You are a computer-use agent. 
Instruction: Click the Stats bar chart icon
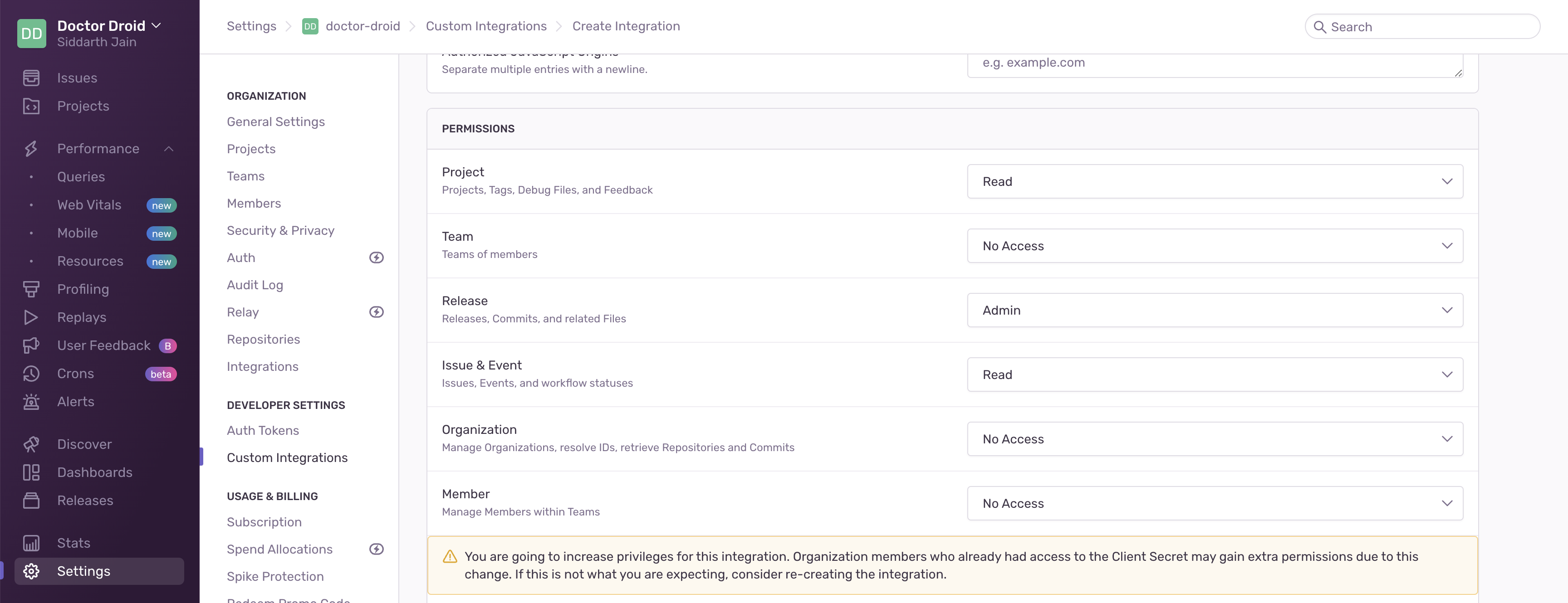click(x=31, y=543)
